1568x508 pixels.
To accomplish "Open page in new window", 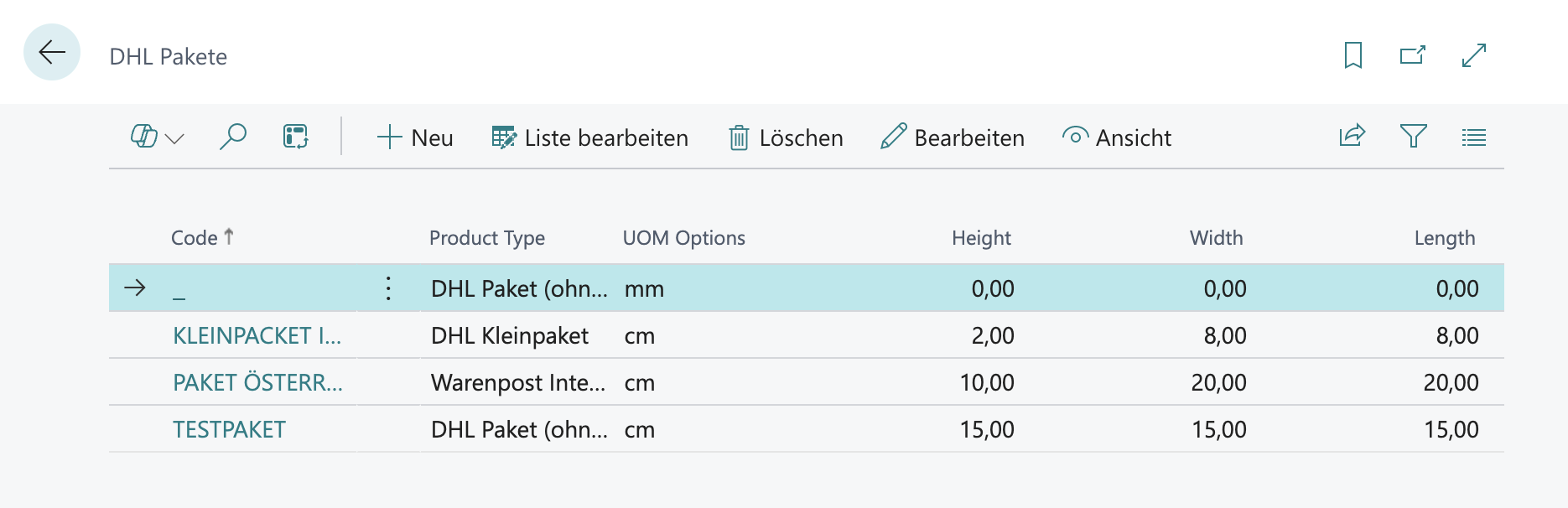I will pyautogui.click(x=1413, y=55).
